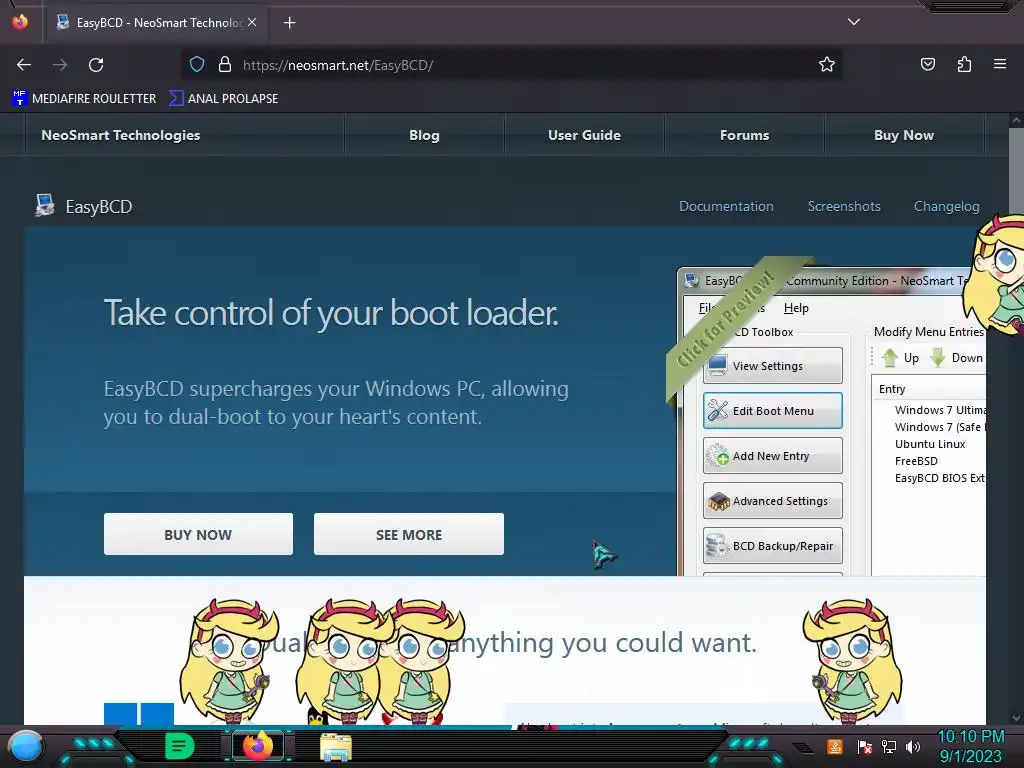Open the Help menu in preview window
This screenshot has height=768, width=1024.
pyautogui.click(x=796, y=308)
